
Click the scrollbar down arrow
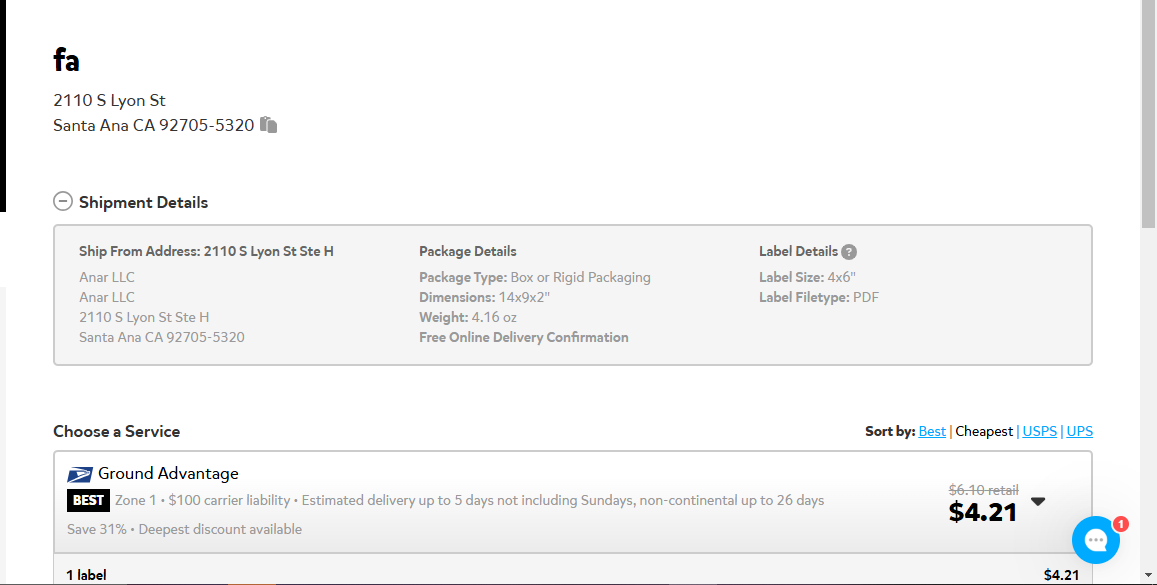point(1148,575)
